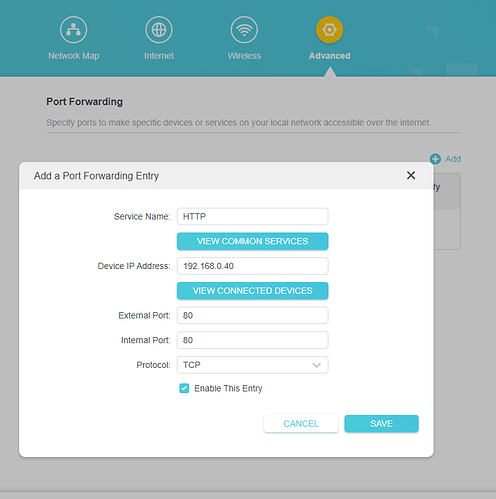Click the Device IP Address field
The image size is (496, 499).
[x=252, y=266]
